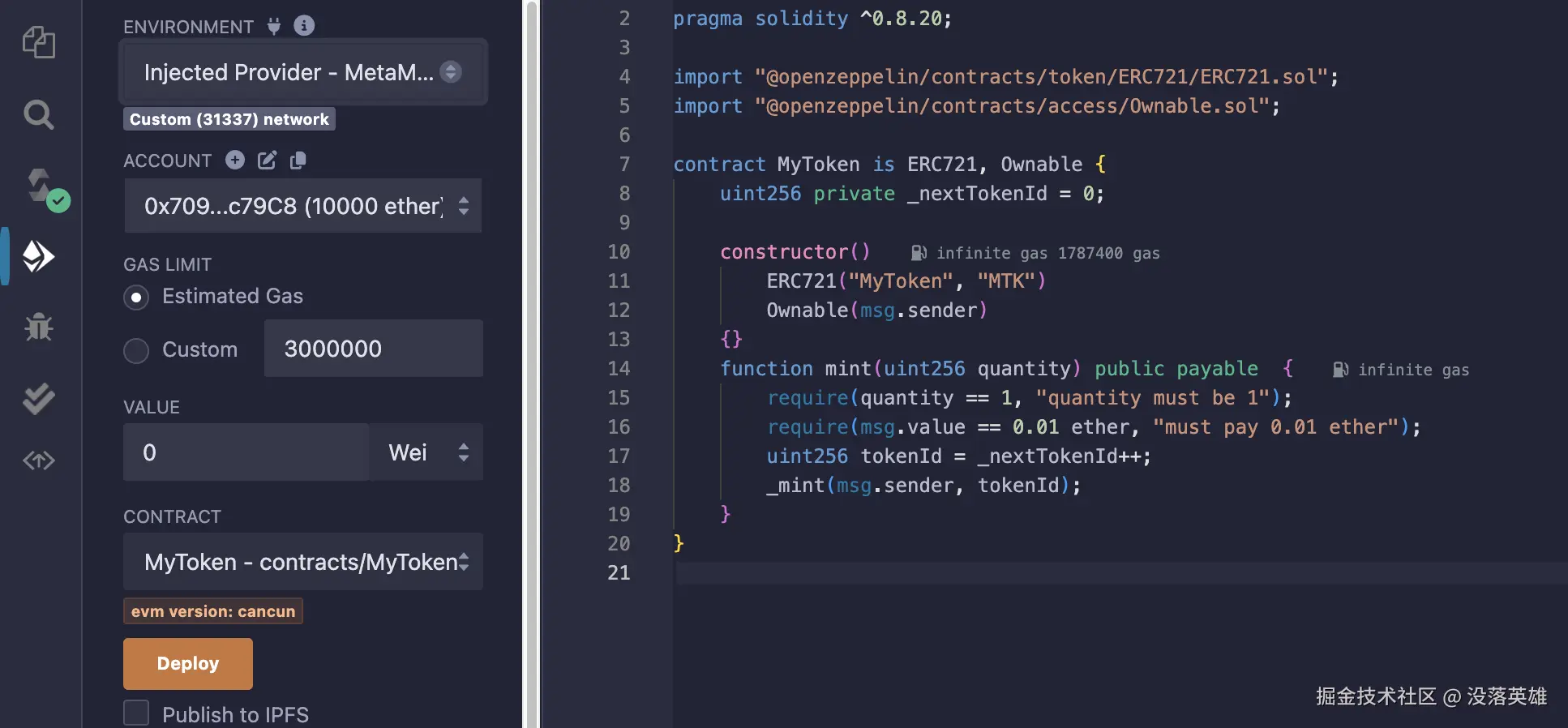
Task: Click the constructor() keyword in code
Action: tap(795, 252)
